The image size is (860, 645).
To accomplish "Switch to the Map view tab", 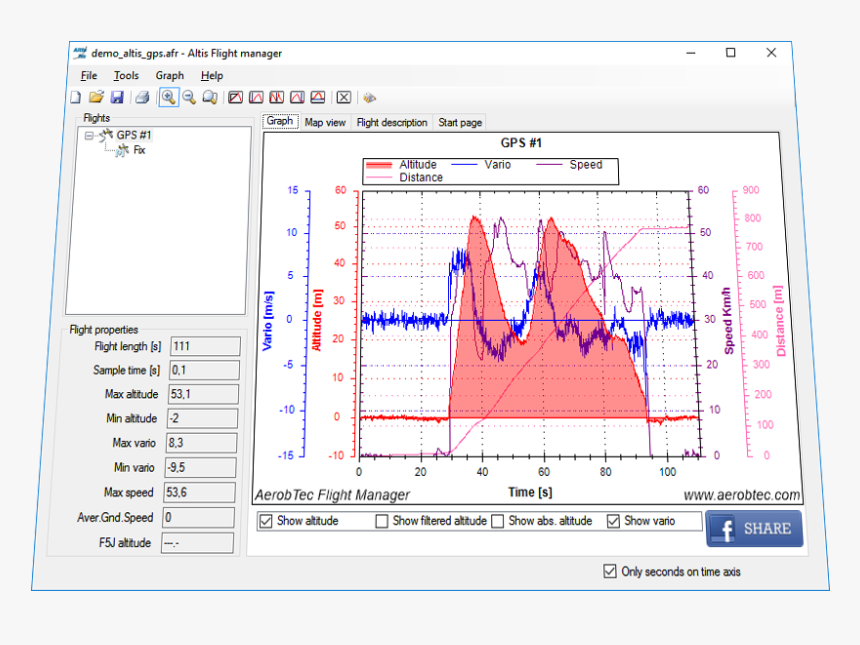I will coord(325,122).
